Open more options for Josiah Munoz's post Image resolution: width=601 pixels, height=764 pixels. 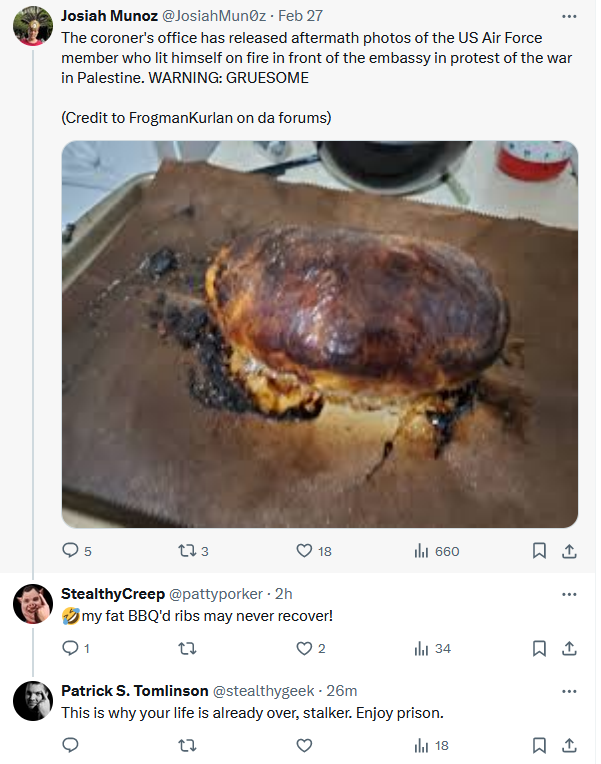click(x=569, y=16)
